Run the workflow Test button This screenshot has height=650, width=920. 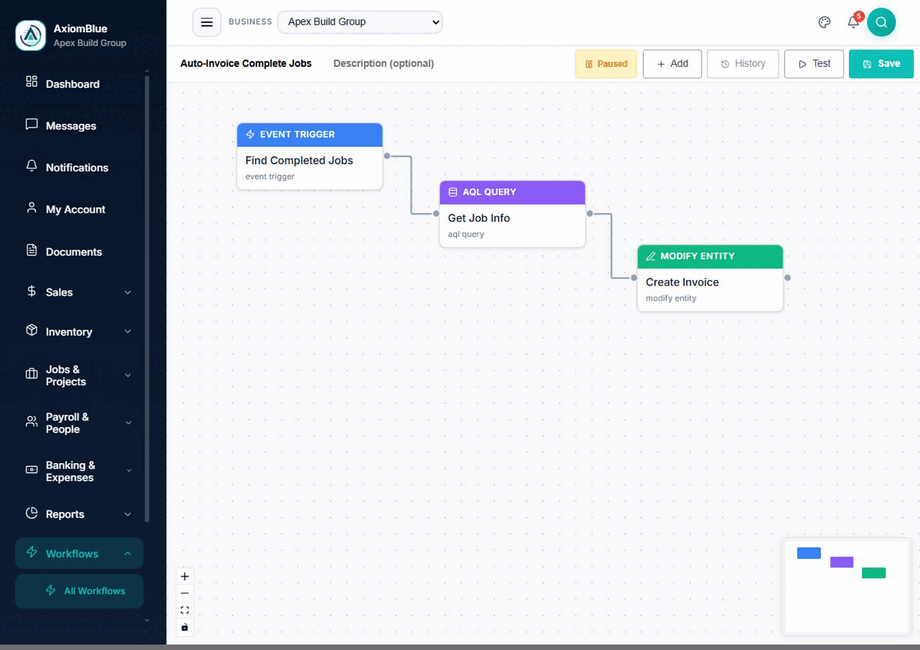coord(814,64)
